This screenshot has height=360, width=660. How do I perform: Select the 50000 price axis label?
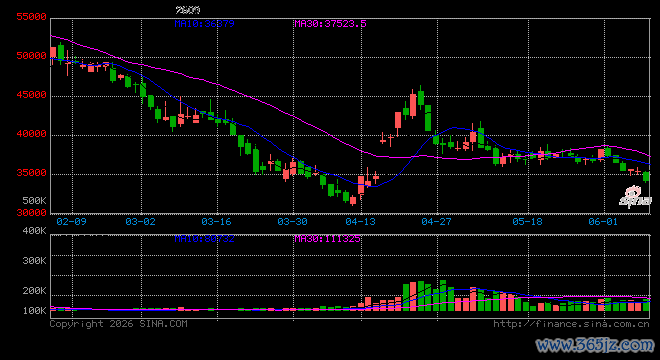[31, 56]
